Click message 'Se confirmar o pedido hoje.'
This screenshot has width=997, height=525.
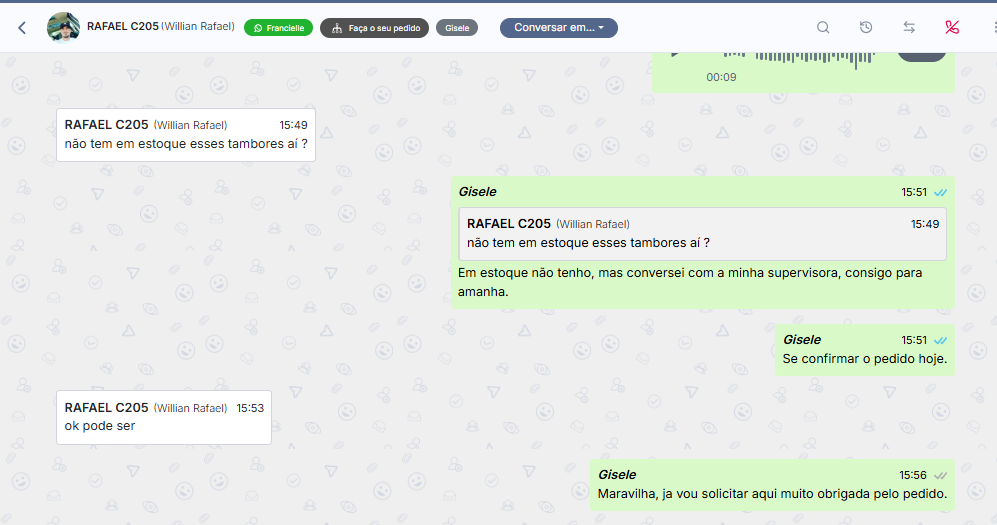(865, 358)
